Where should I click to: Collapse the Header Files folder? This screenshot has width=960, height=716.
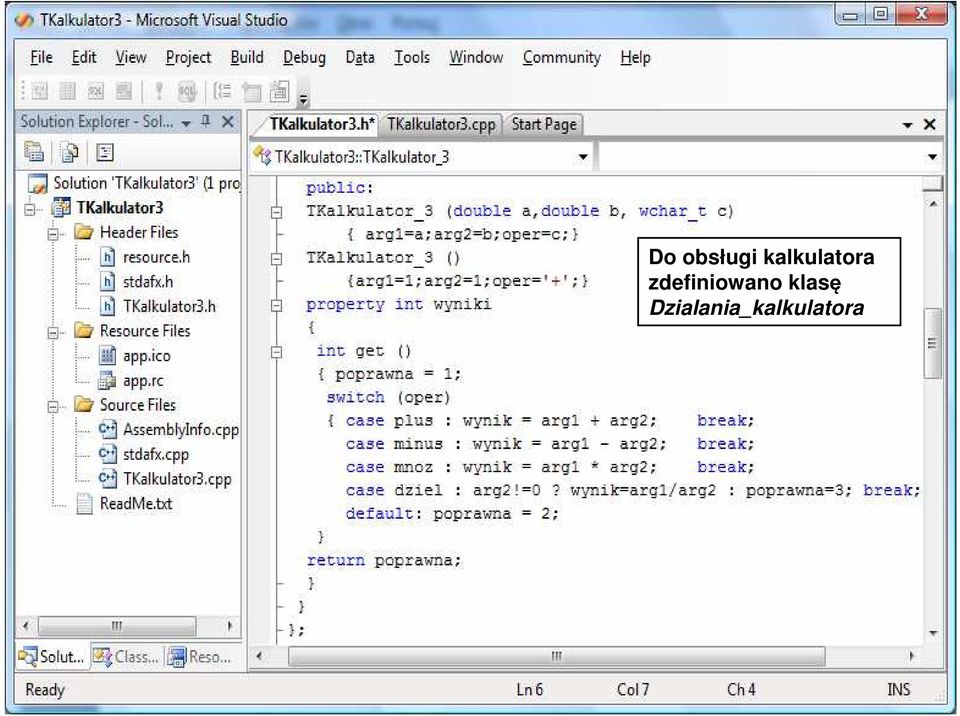pyautogui.click(x=53, y=233)
